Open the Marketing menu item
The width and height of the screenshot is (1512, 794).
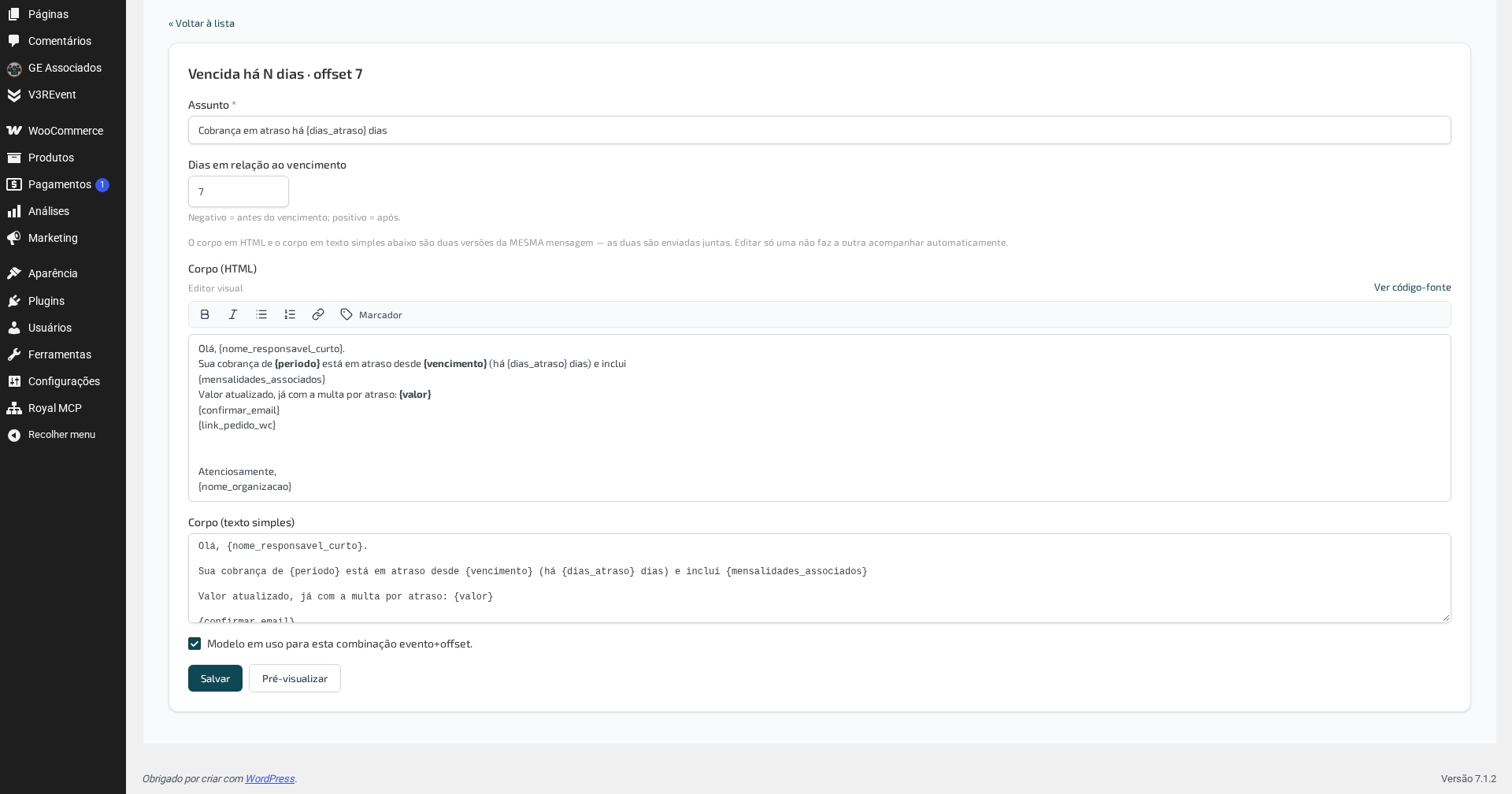pyautogui.click(x=63, y=238)
